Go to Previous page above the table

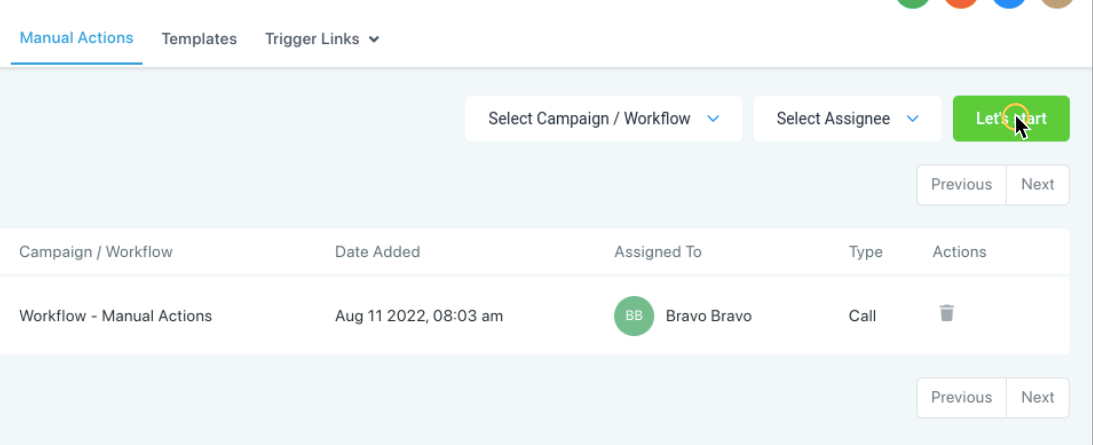click(961, 185)
